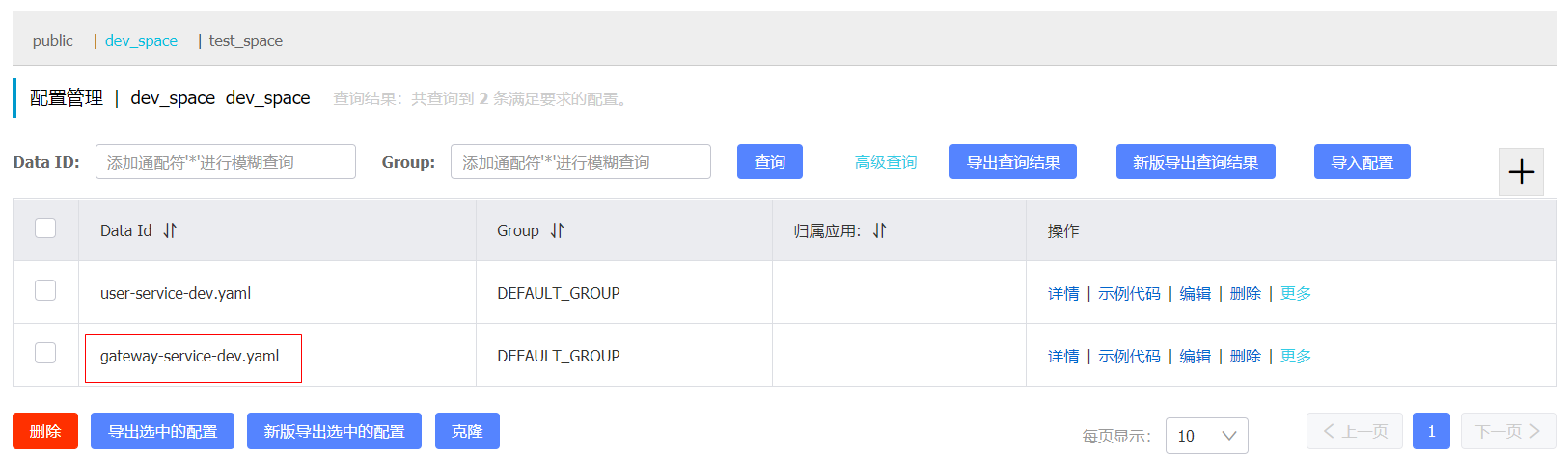Click the 导入配置 import button

coord(1362,162)
